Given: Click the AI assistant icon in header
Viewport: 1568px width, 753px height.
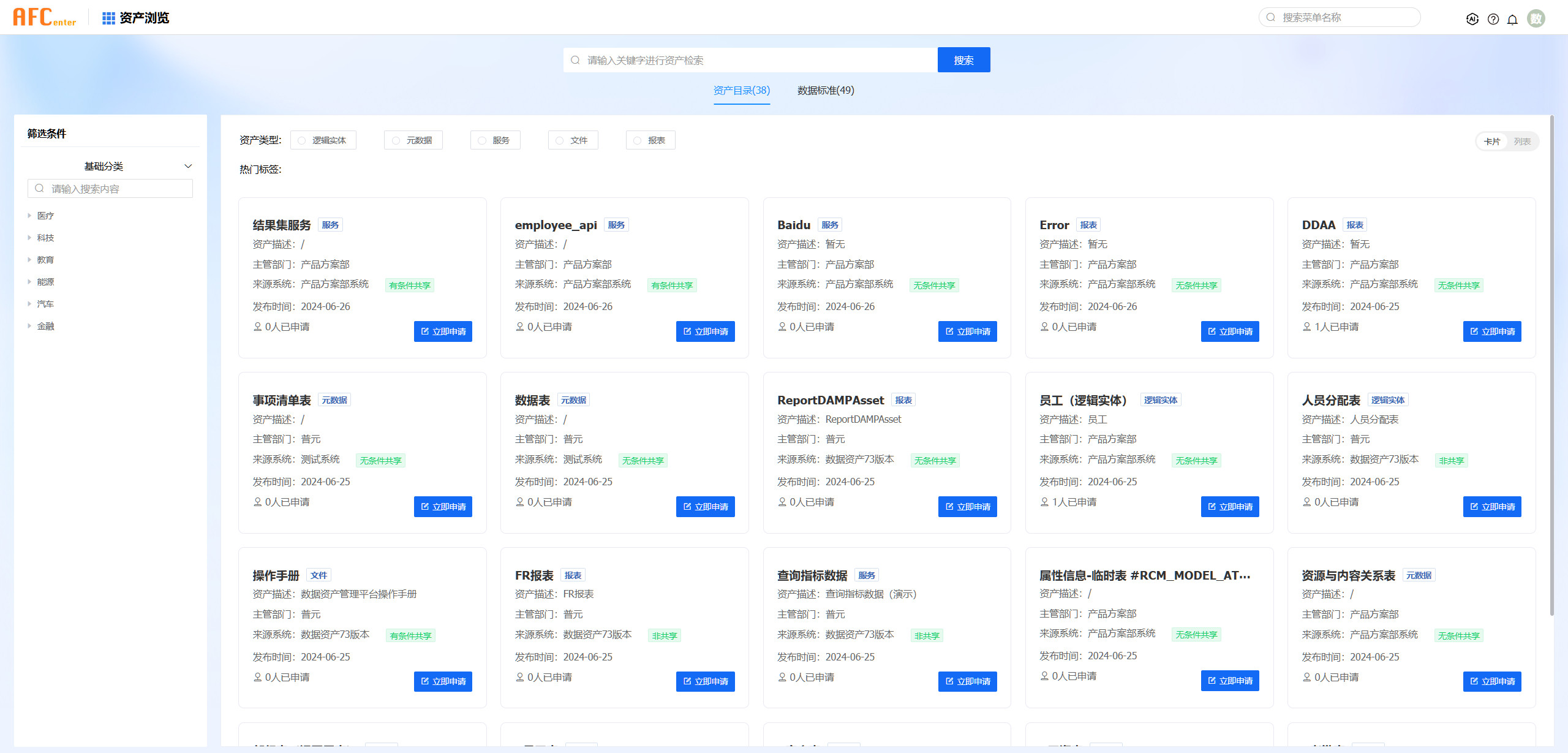Looking at the screenshot, I should pos(1472,19).
